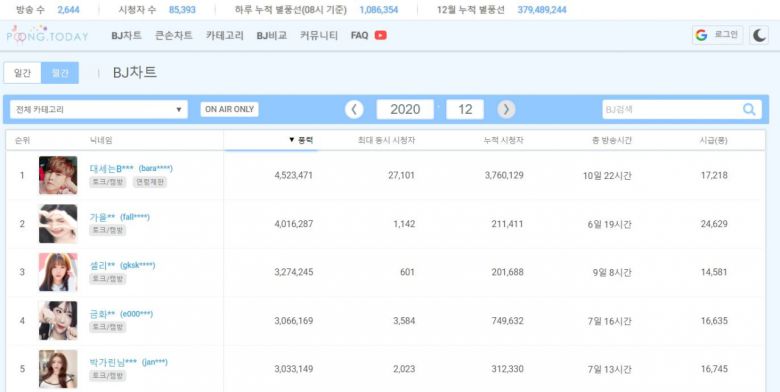Open the YouTube icon next to FAQ
This screenshot has height=392, width=780.
pyautogui.click(x=381, y=35)
